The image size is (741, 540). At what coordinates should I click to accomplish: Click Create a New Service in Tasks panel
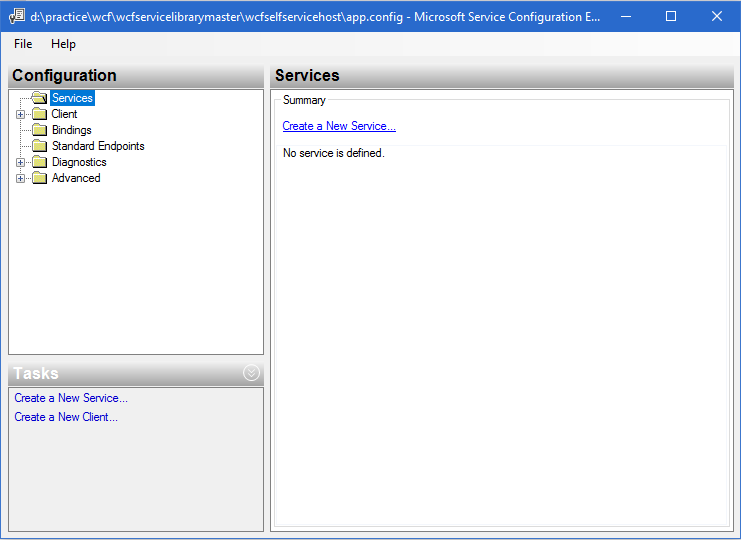click(71, 398)
